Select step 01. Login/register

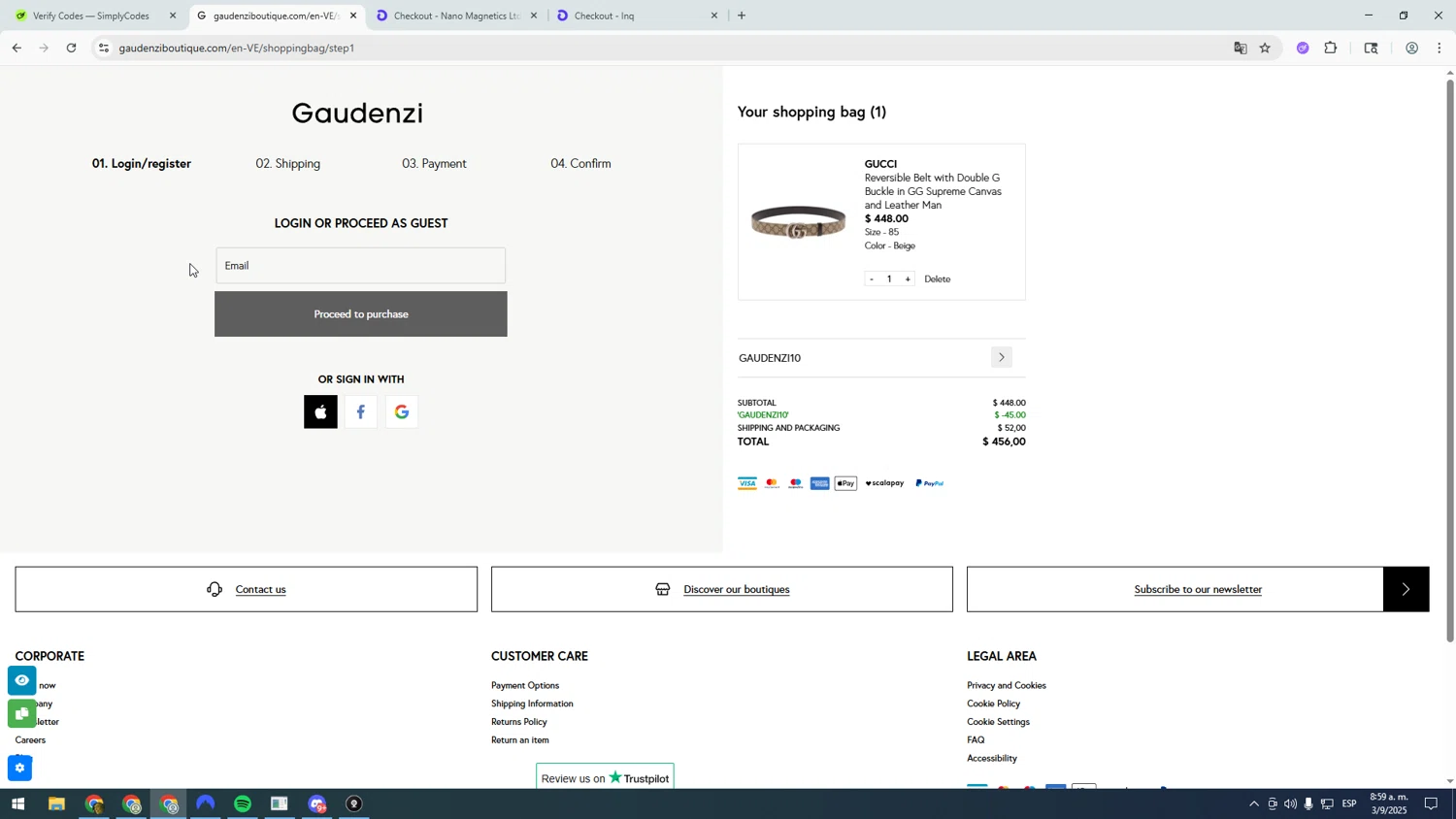pos(142,164)
